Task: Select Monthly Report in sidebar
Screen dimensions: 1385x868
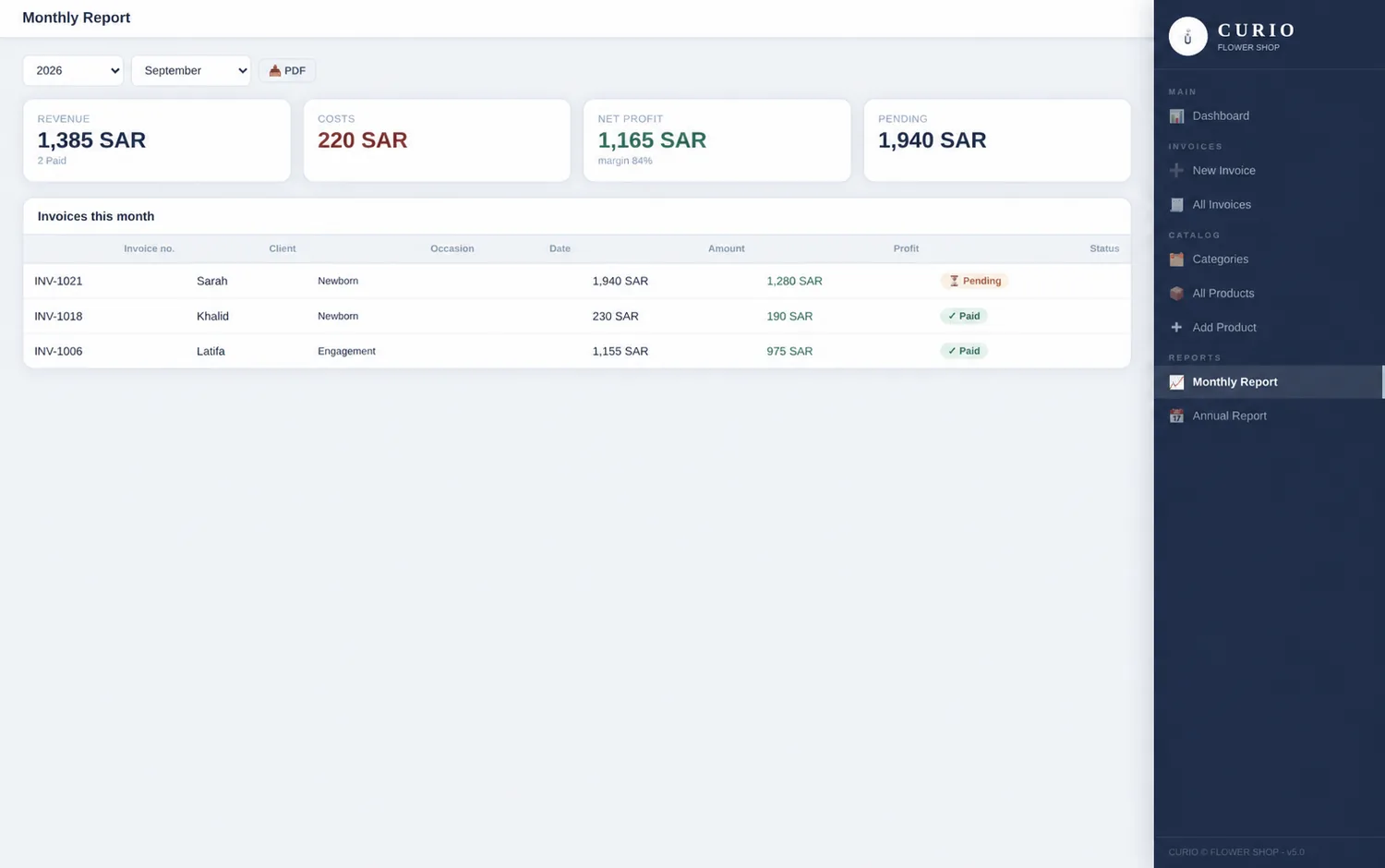Action: (x=1269, y=382)
